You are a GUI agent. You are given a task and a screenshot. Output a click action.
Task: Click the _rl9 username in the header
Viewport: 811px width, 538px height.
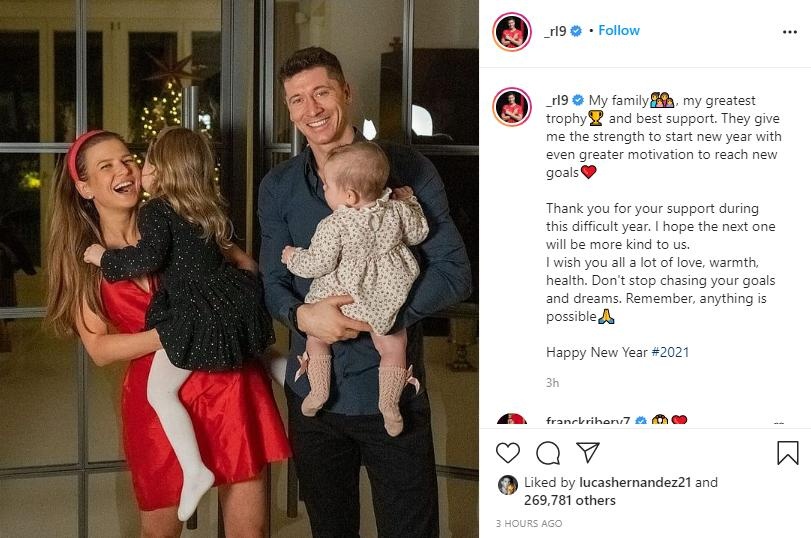click(556, 31)
